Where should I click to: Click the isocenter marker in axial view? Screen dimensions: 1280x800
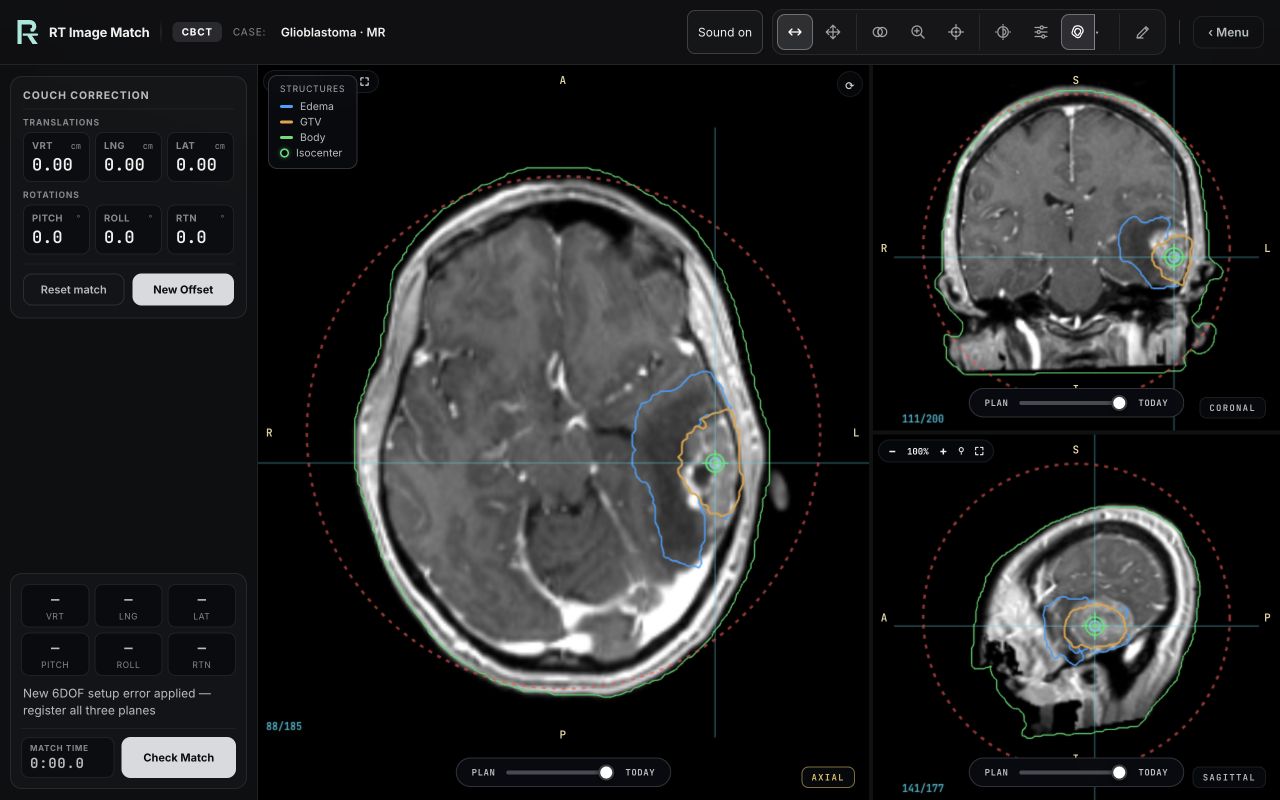coord(714,463)
